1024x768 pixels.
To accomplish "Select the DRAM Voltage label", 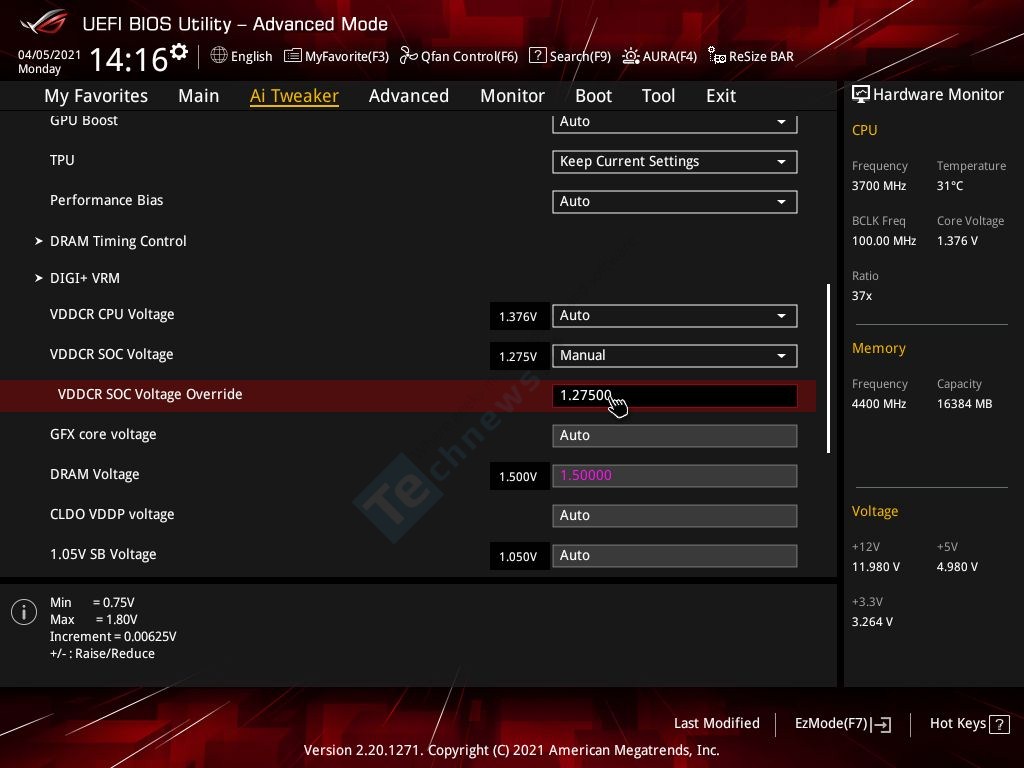I will (95, 474).
